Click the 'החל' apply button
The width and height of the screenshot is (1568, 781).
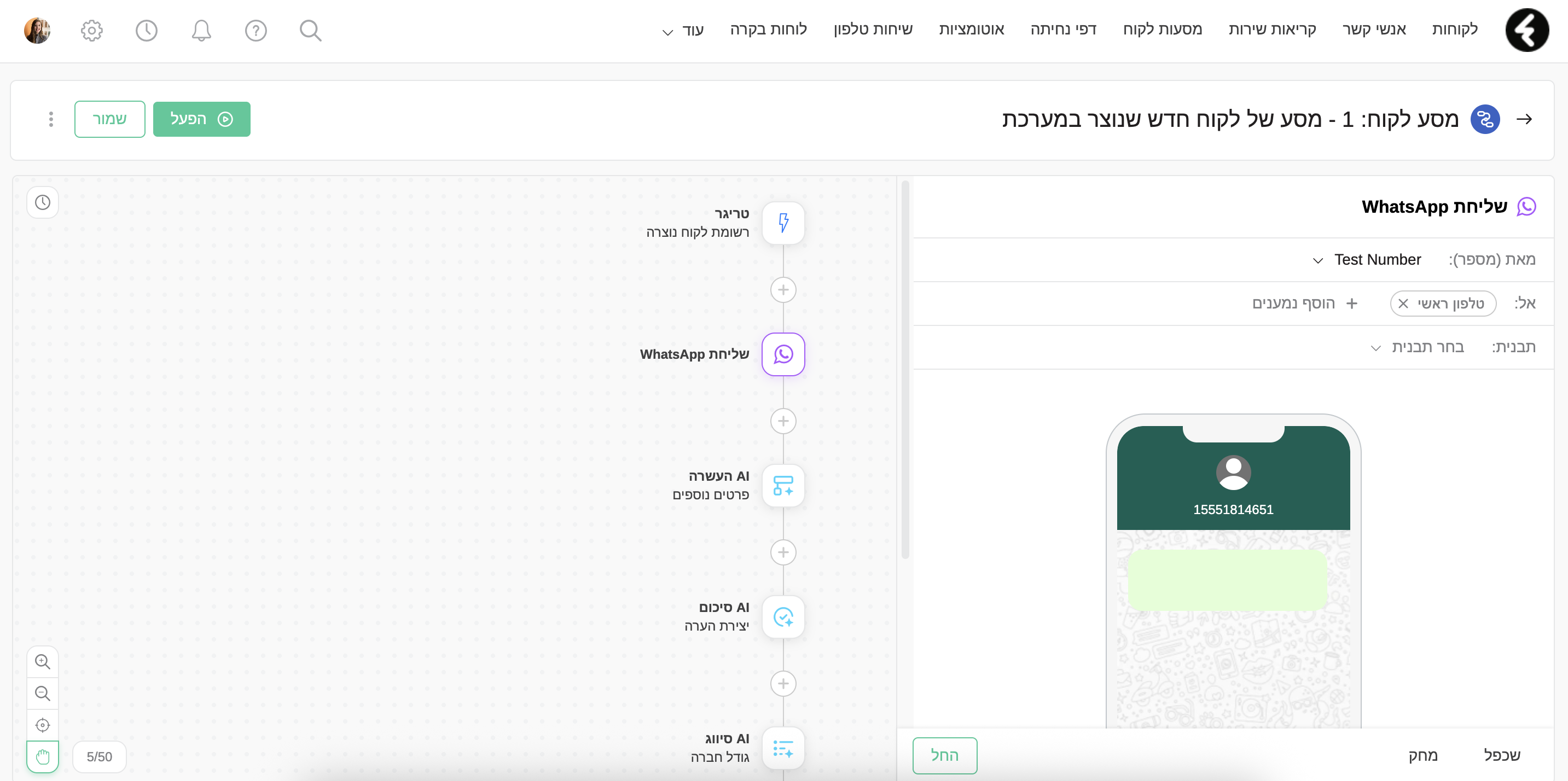pos(945,756)
